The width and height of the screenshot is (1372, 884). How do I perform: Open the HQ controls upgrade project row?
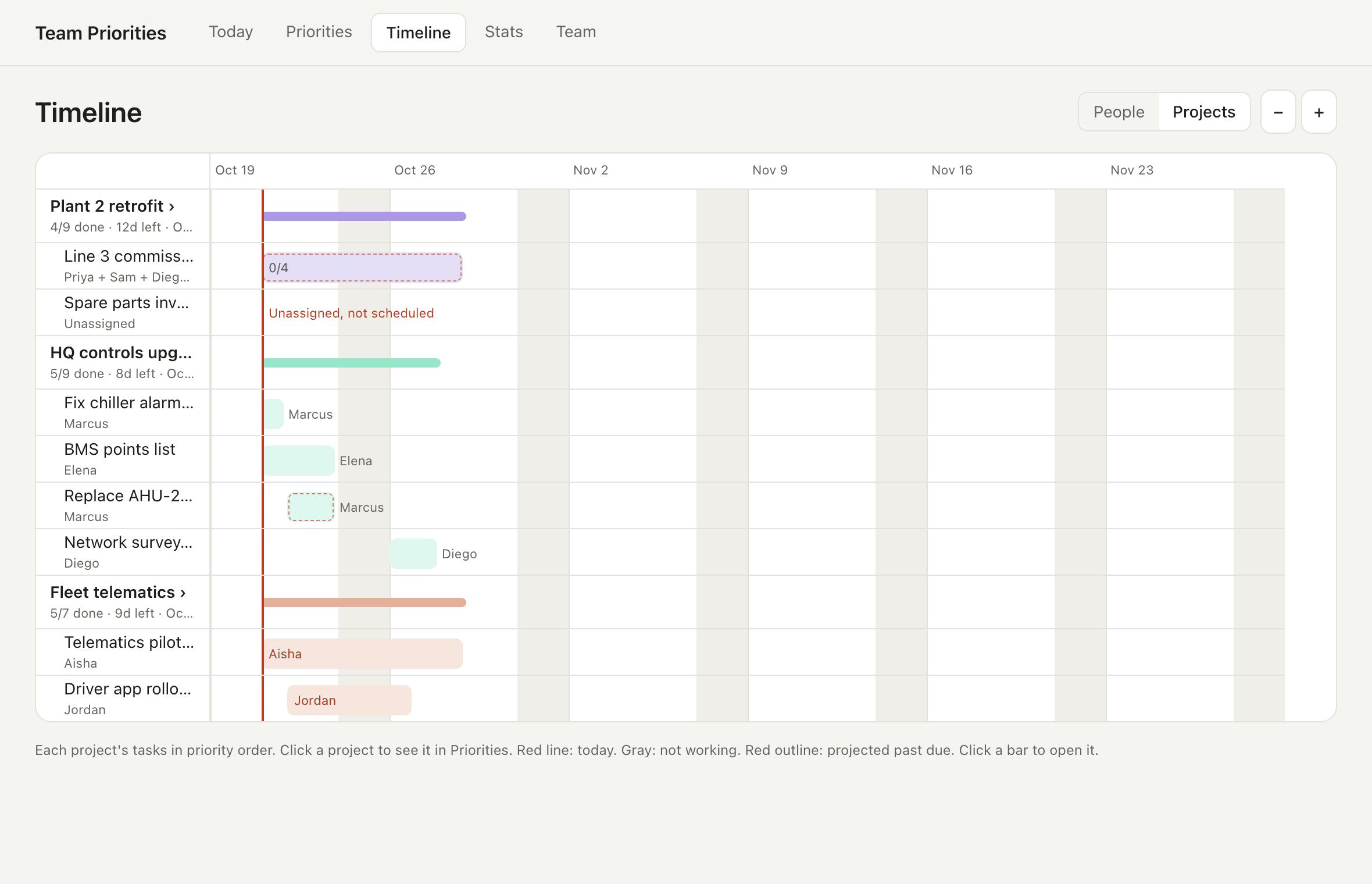[123, 362]
